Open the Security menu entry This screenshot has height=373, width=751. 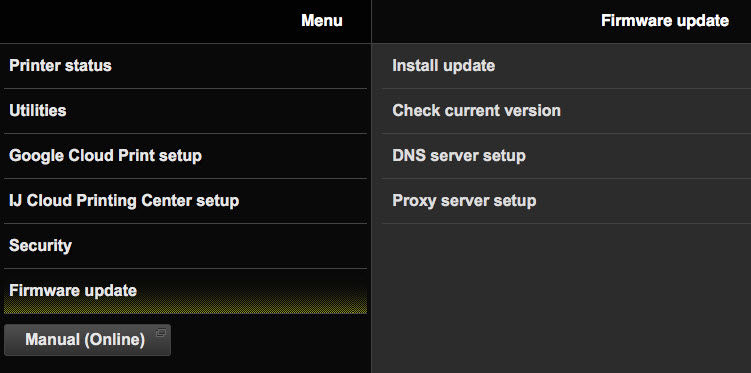pos(185,246)
